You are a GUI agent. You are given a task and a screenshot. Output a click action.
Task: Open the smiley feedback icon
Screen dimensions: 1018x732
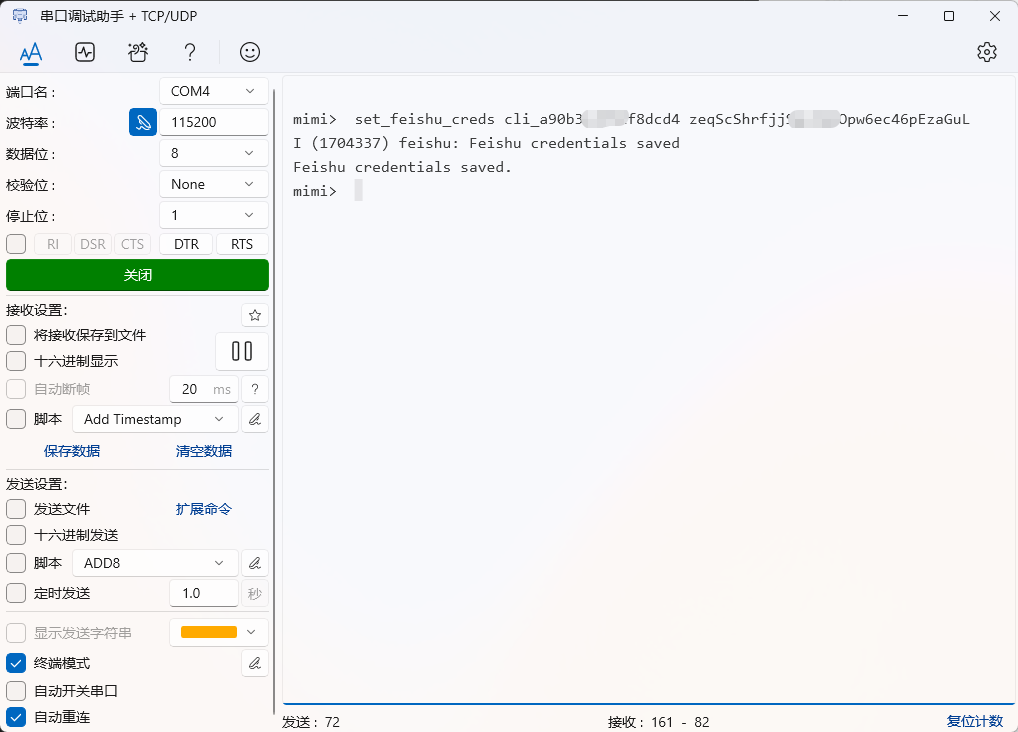click(x=248, y=52)
